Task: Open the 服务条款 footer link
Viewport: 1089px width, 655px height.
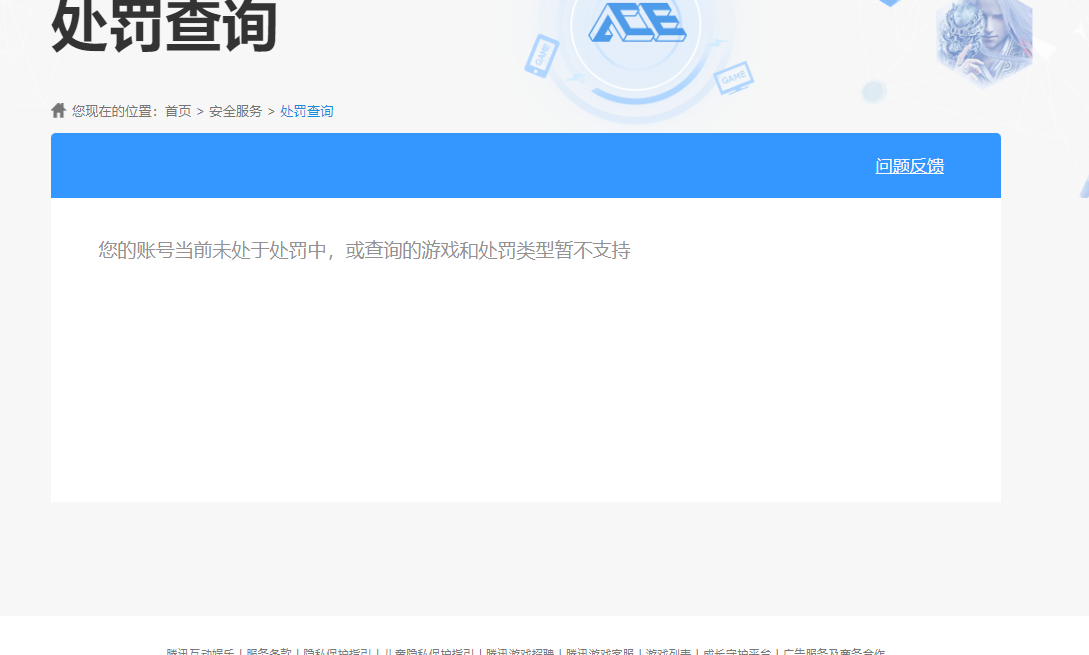Action: (x=269, y=652)
